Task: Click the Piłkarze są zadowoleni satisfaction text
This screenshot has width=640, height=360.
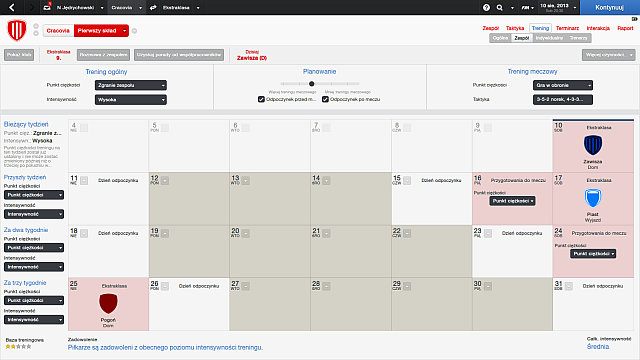Action: tap(165, 347)
